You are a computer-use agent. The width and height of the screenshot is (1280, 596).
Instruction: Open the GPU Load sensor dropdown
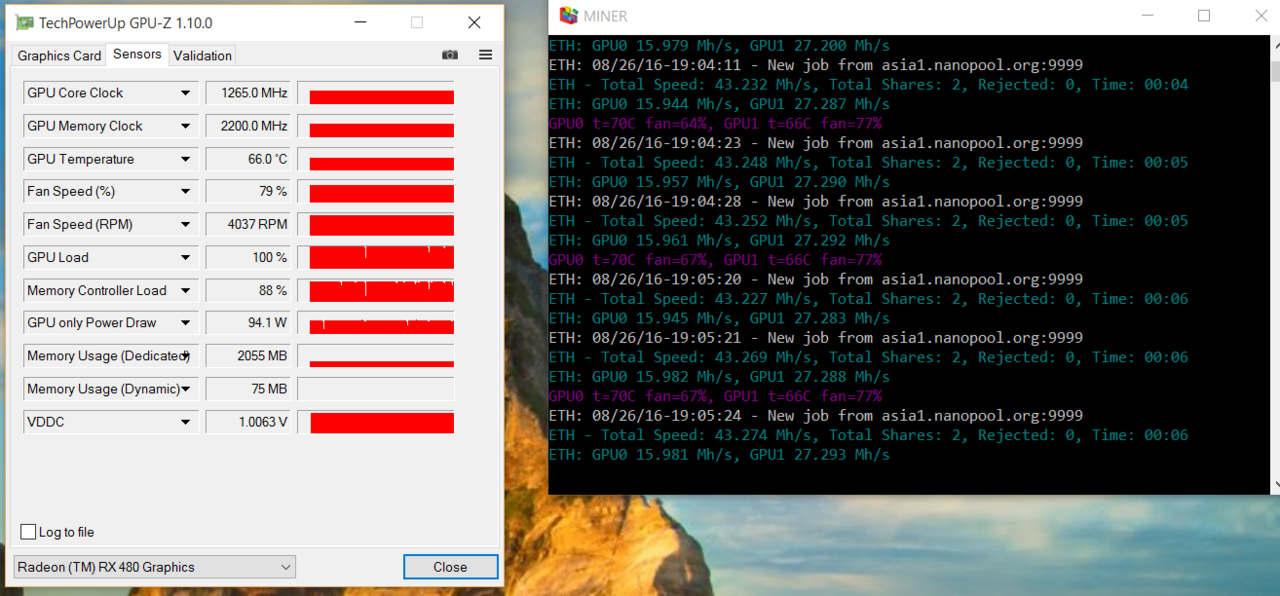pos(185,257)
